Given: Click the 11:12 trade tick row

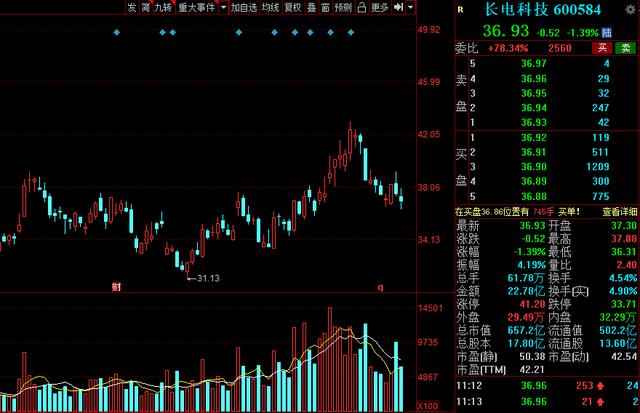Looking at the screenshot, I should [x=547, y=386].
